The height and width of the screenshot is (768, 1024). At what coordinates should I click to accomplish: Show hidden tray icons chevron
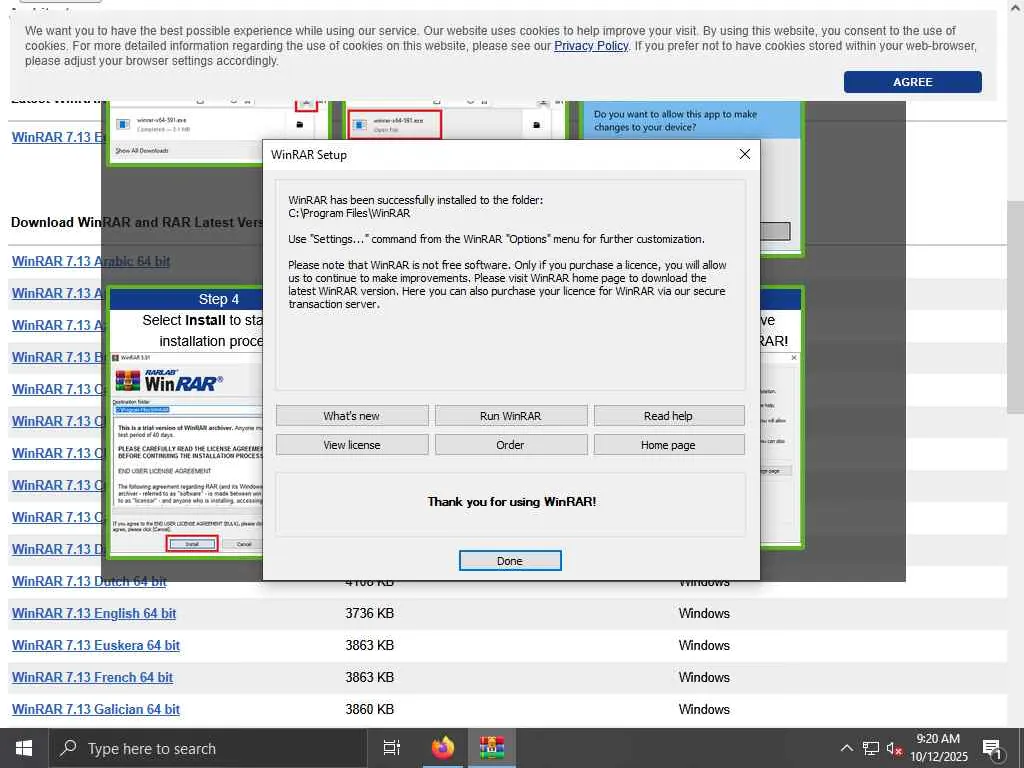[x=846, y=748]
